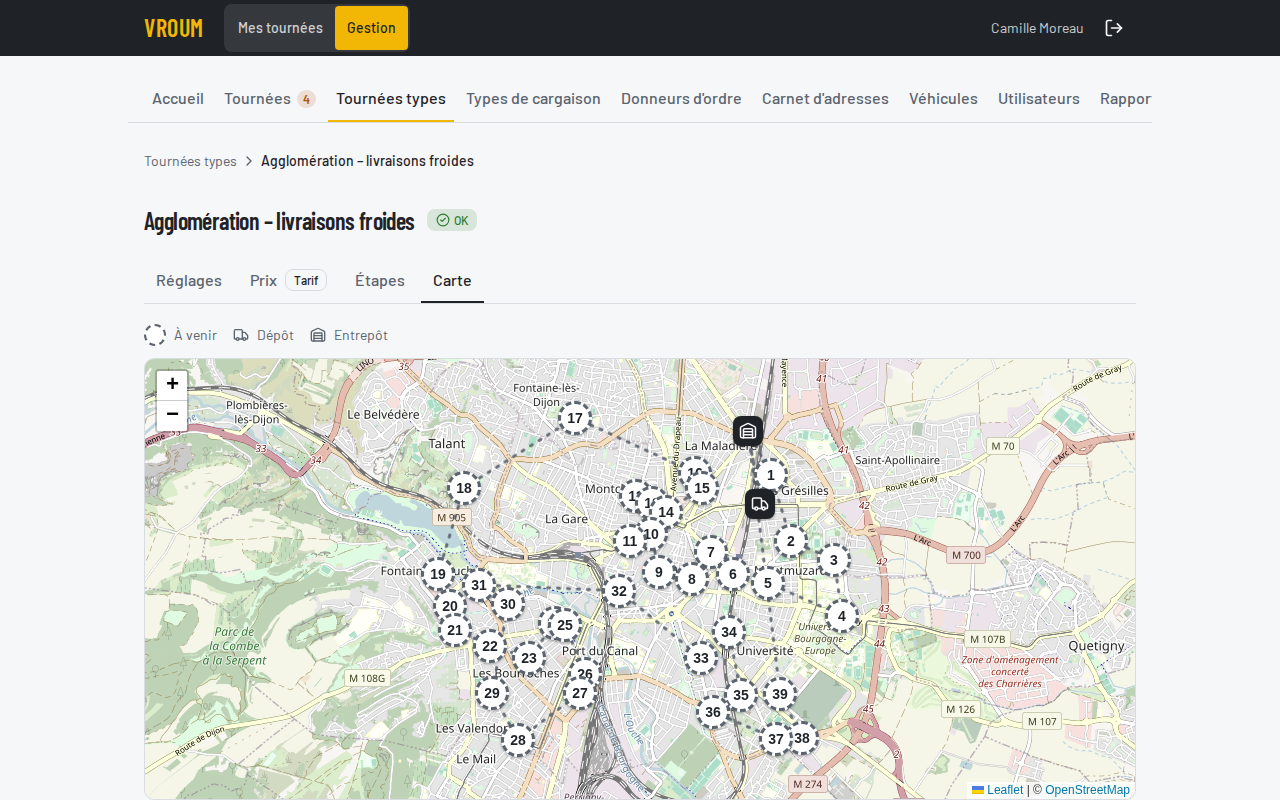Click the OK status badge
Screen dimensions: 1280x800
click(x=452, y=220)
